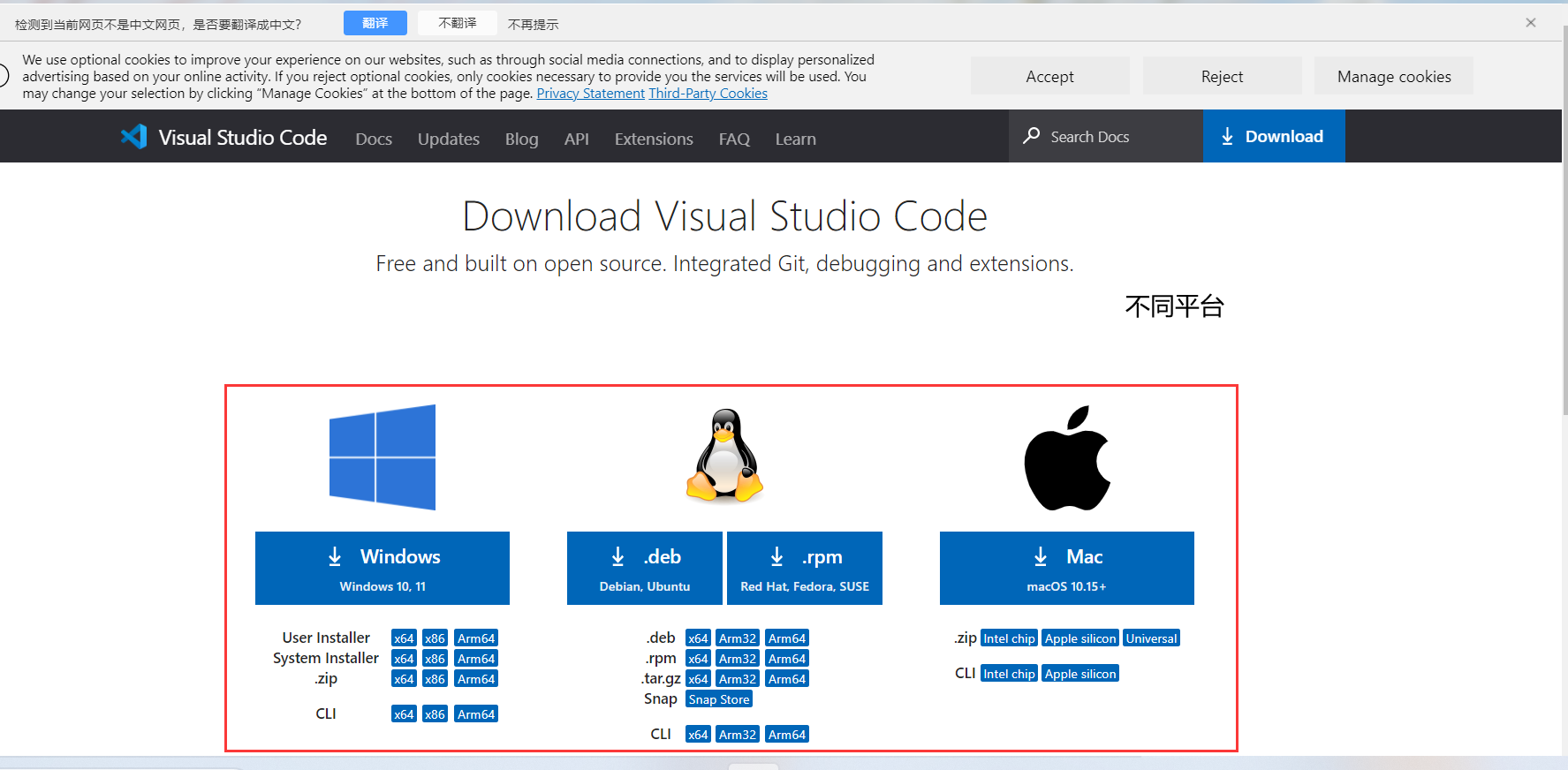This screenshot has height=770, width=1568.
Task: Open the Third-Party Cookies link
Action: (708, 94)
